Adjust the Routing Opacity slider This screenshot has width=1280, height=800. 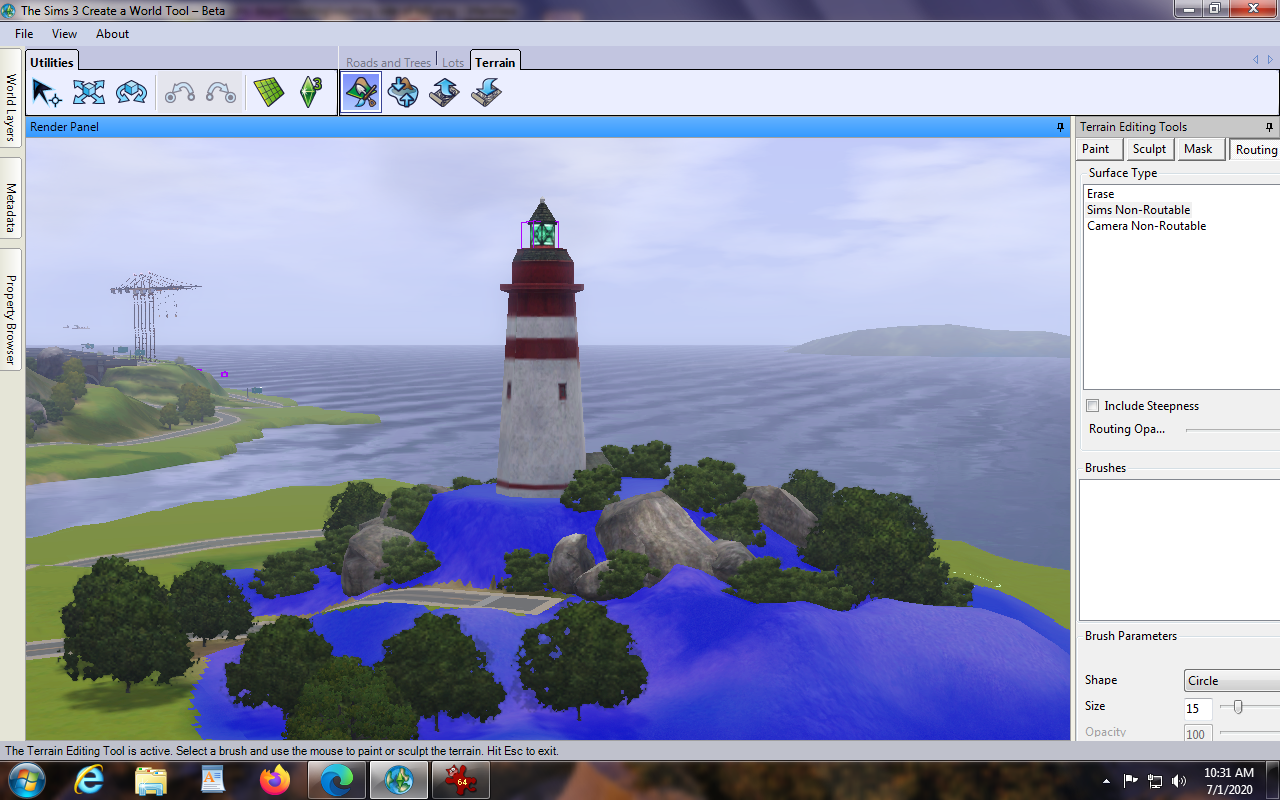[x=1232, y=429]
